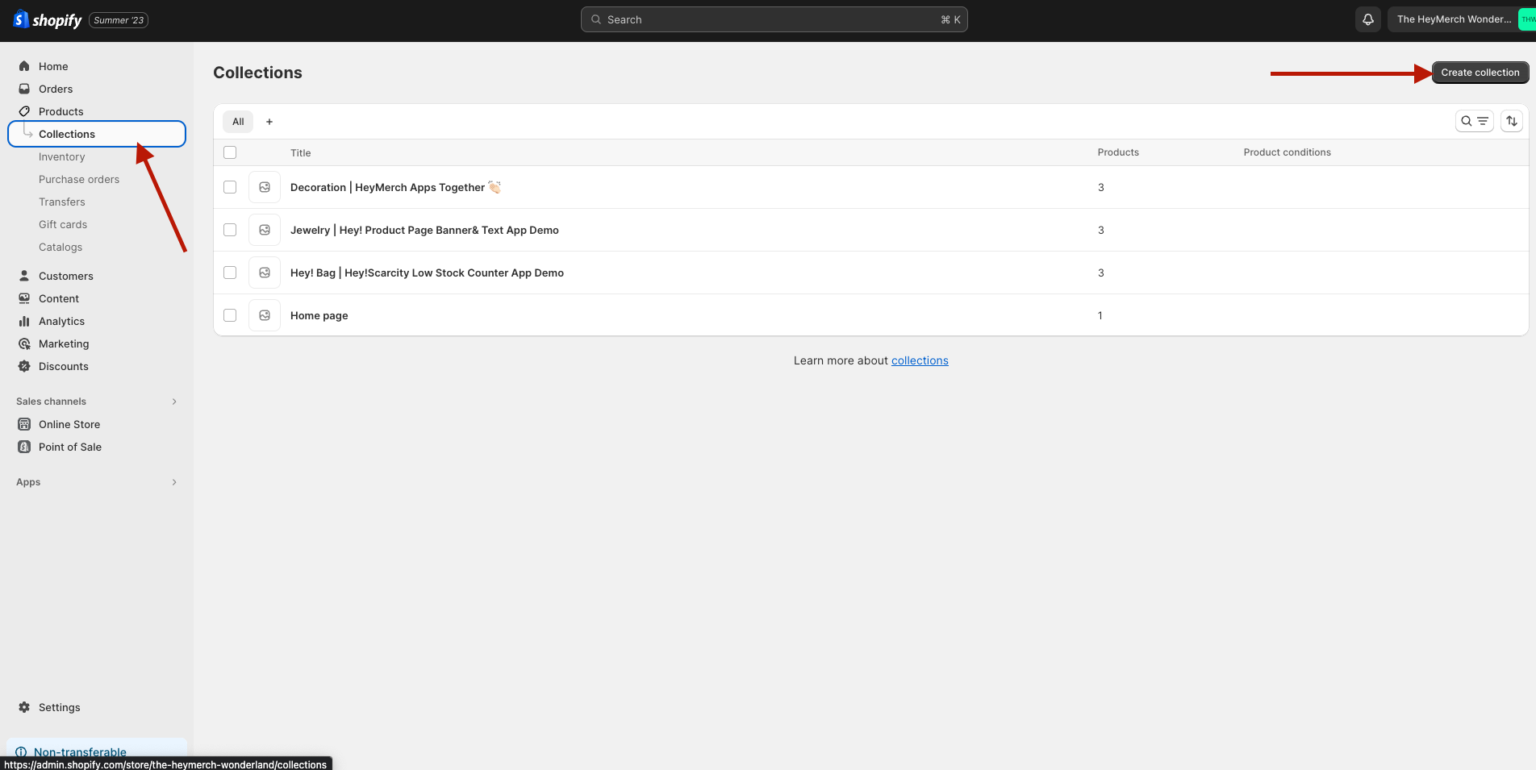Click the Title column header
Viewport: 1536px width, 770px height.
300,153
